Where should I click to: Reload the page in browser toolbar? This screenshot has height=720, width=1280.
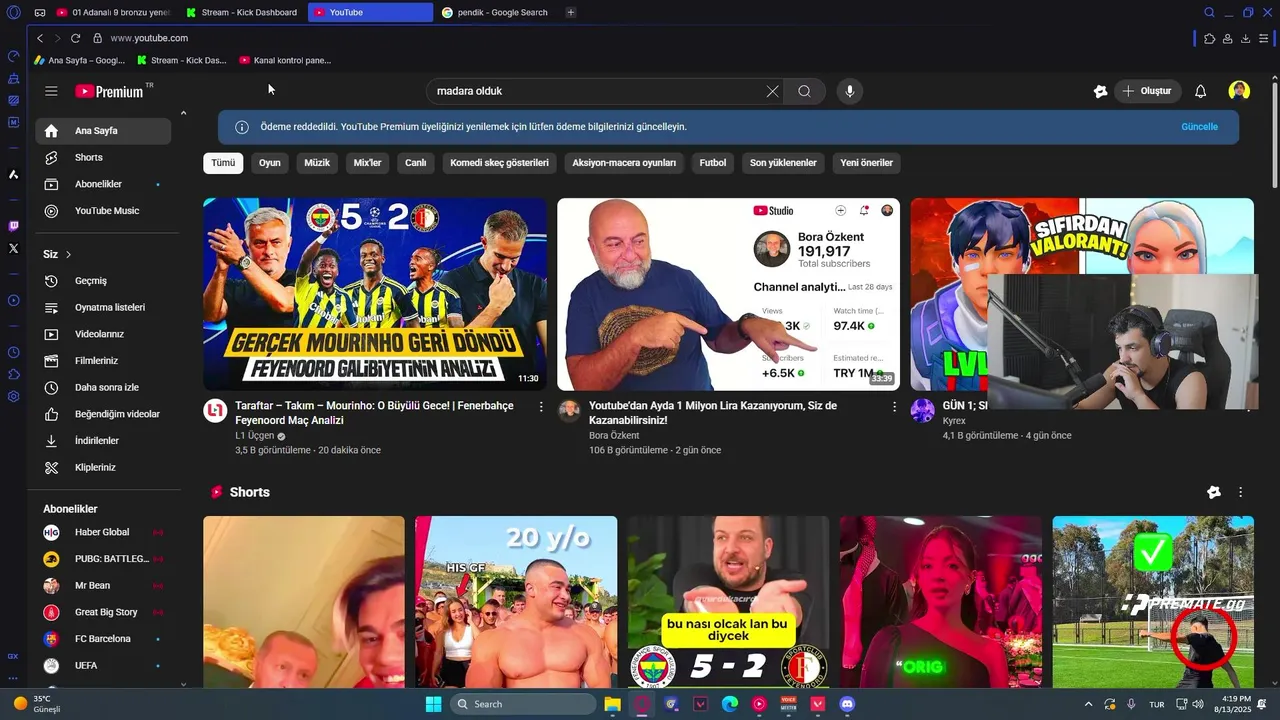(x=75, y=38)
